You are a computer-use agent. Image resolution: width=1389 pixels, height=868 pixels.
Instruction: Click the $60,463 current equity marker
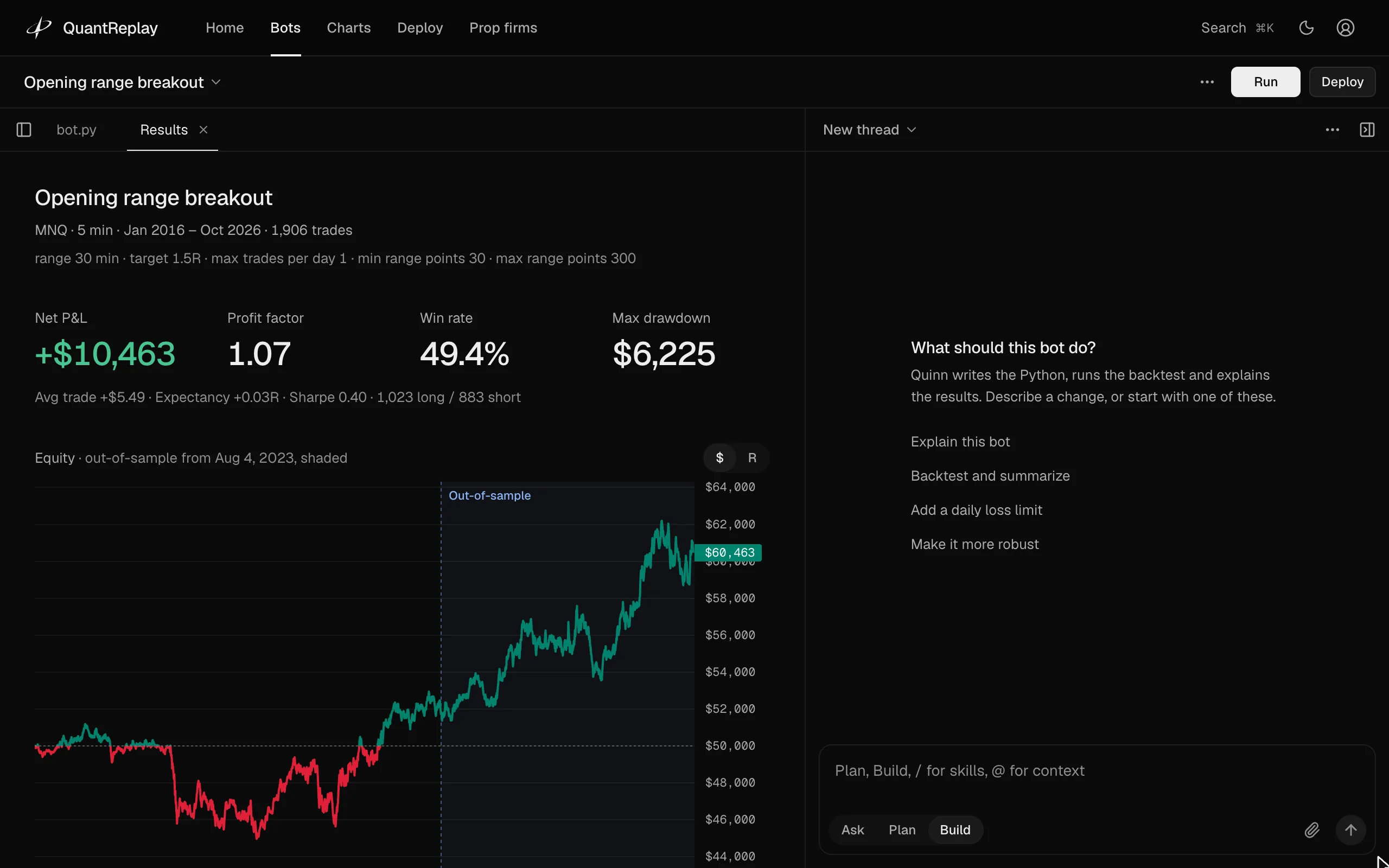coord(728,553)
